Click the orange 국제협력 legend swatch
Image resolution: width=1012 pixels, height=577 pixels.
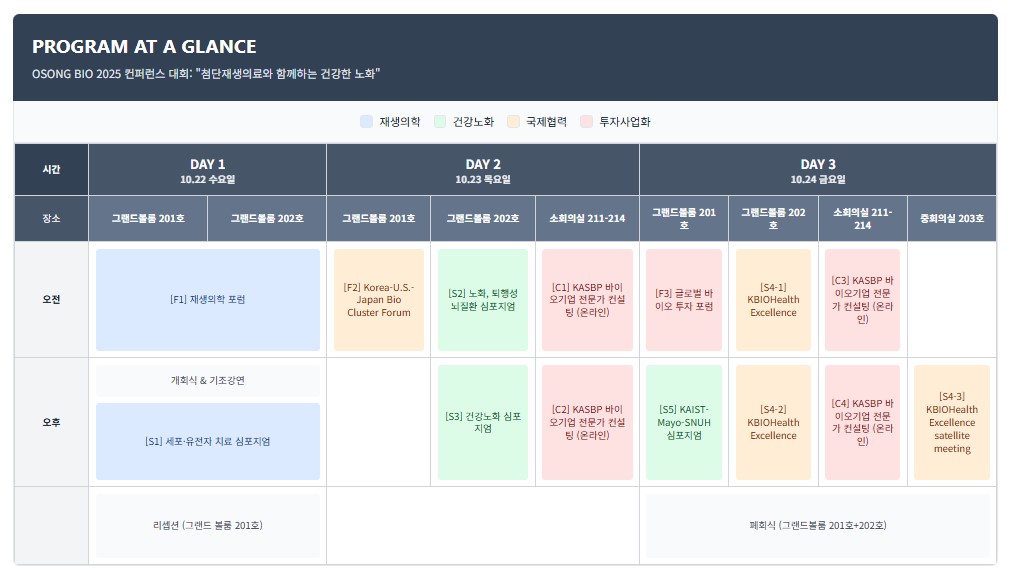(x=513, y=122)
